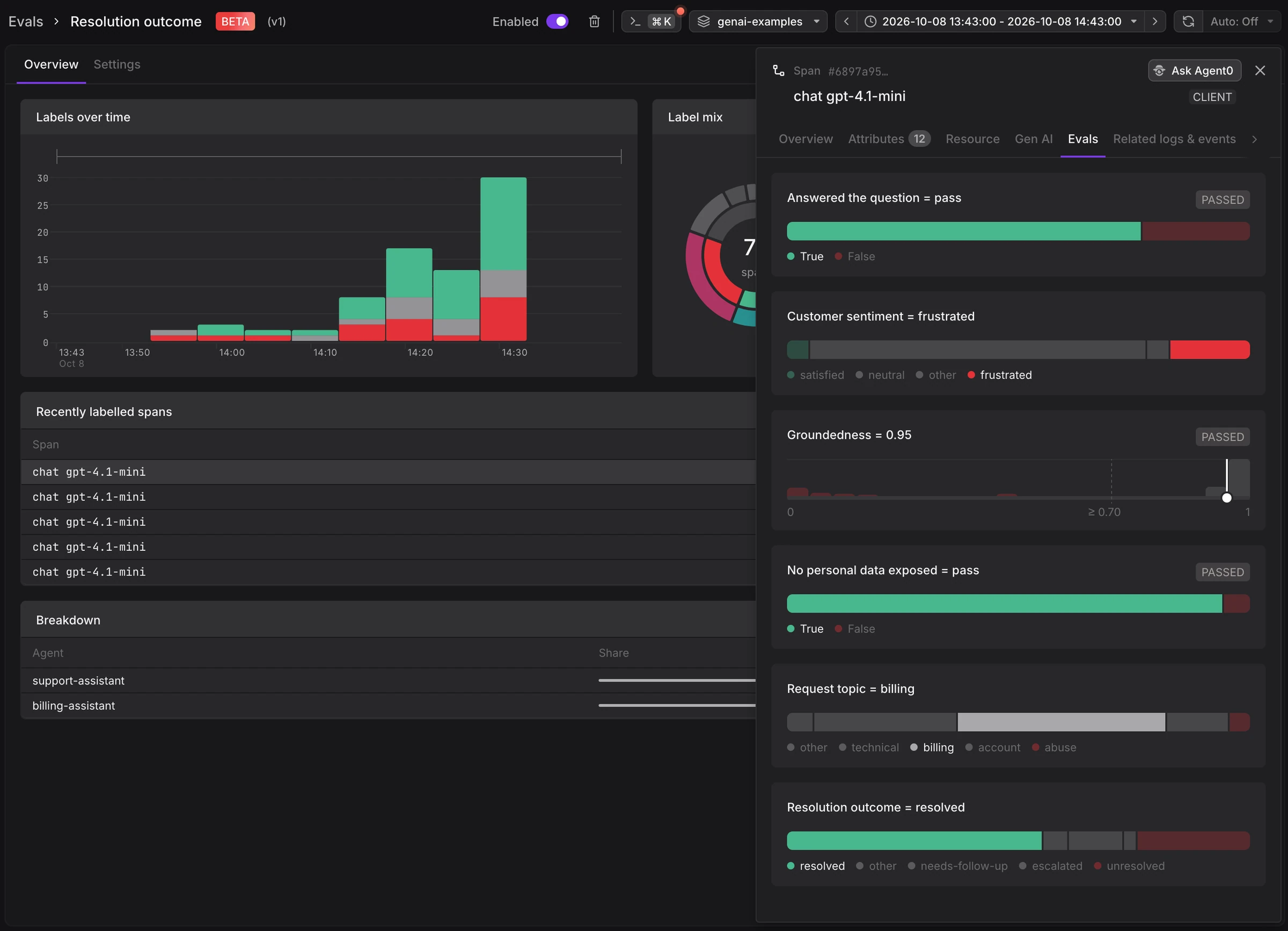Select the billing segment in Request topic bar

pos(1061,723)
